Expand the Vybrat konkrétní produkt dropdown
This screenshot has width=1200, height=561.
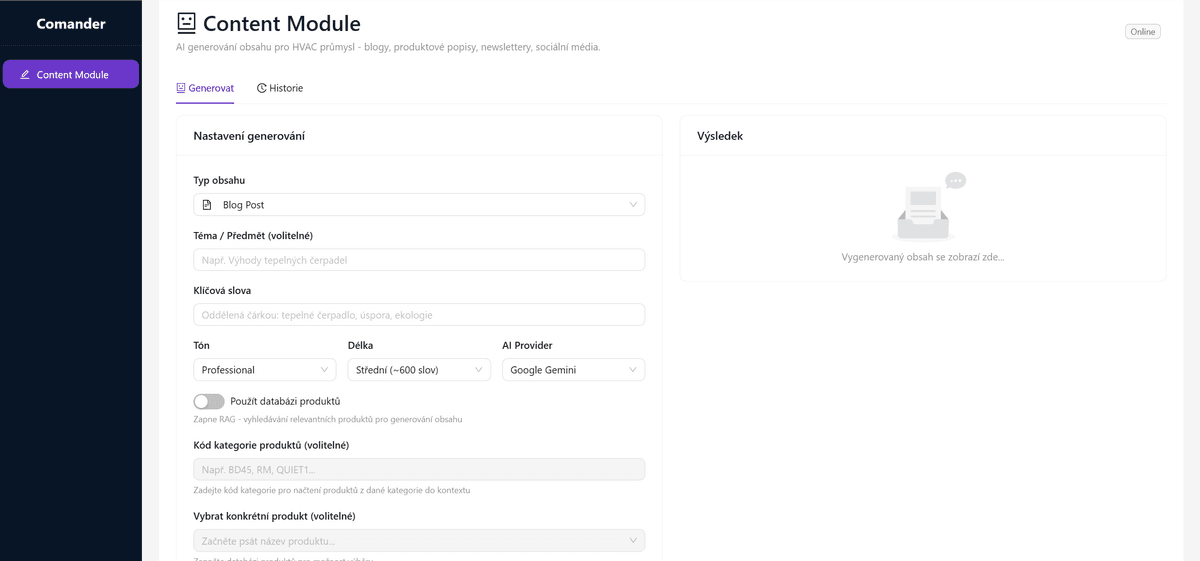click(x=419, y=541)
